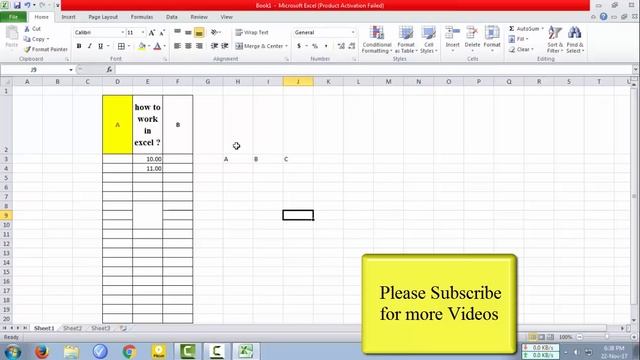The image size is (640, 360).
Task: Open the General number format dropdown
Action: tap(353, 32)
